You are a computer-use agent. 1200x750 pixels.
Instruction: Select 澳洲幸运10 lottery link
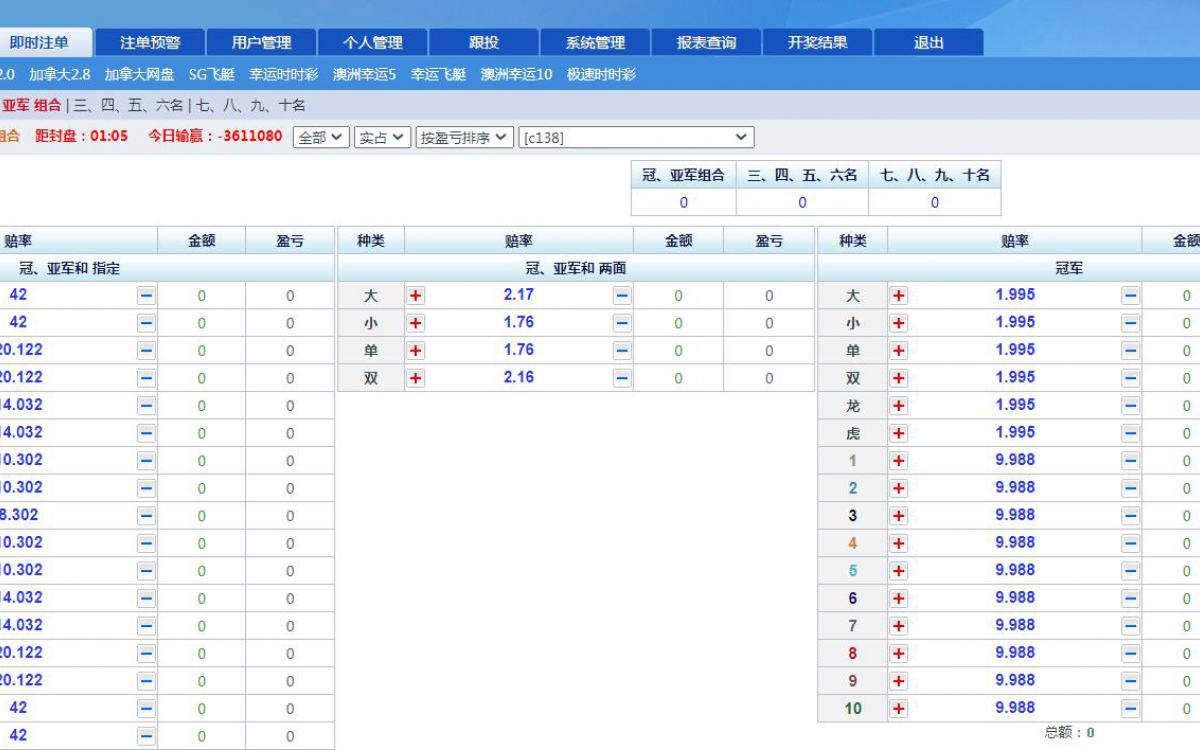[x=516, y=74]
